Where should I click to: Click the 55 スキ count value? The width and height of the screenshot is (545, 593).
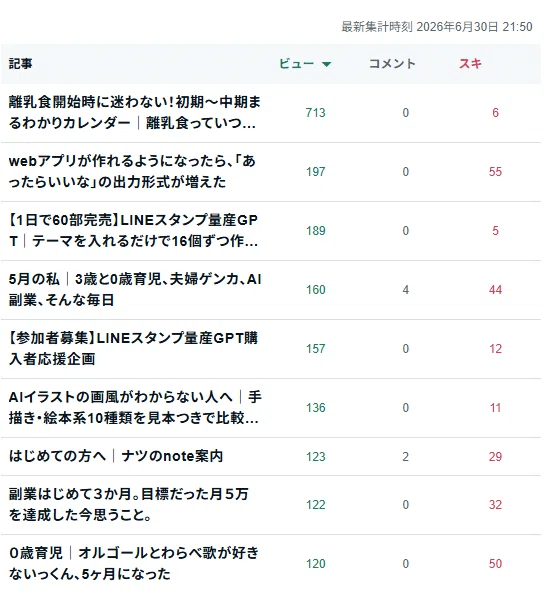[495, 172]
